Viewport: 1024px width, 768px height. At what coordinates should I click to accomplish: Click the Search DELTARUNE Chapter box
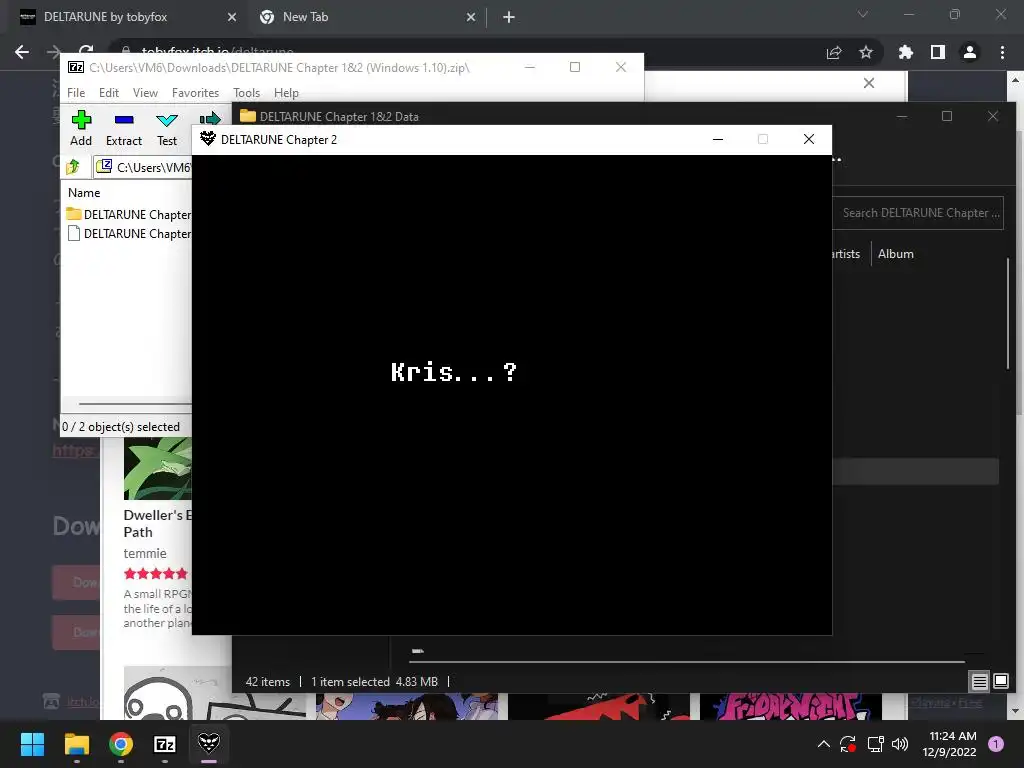(918, 213)
